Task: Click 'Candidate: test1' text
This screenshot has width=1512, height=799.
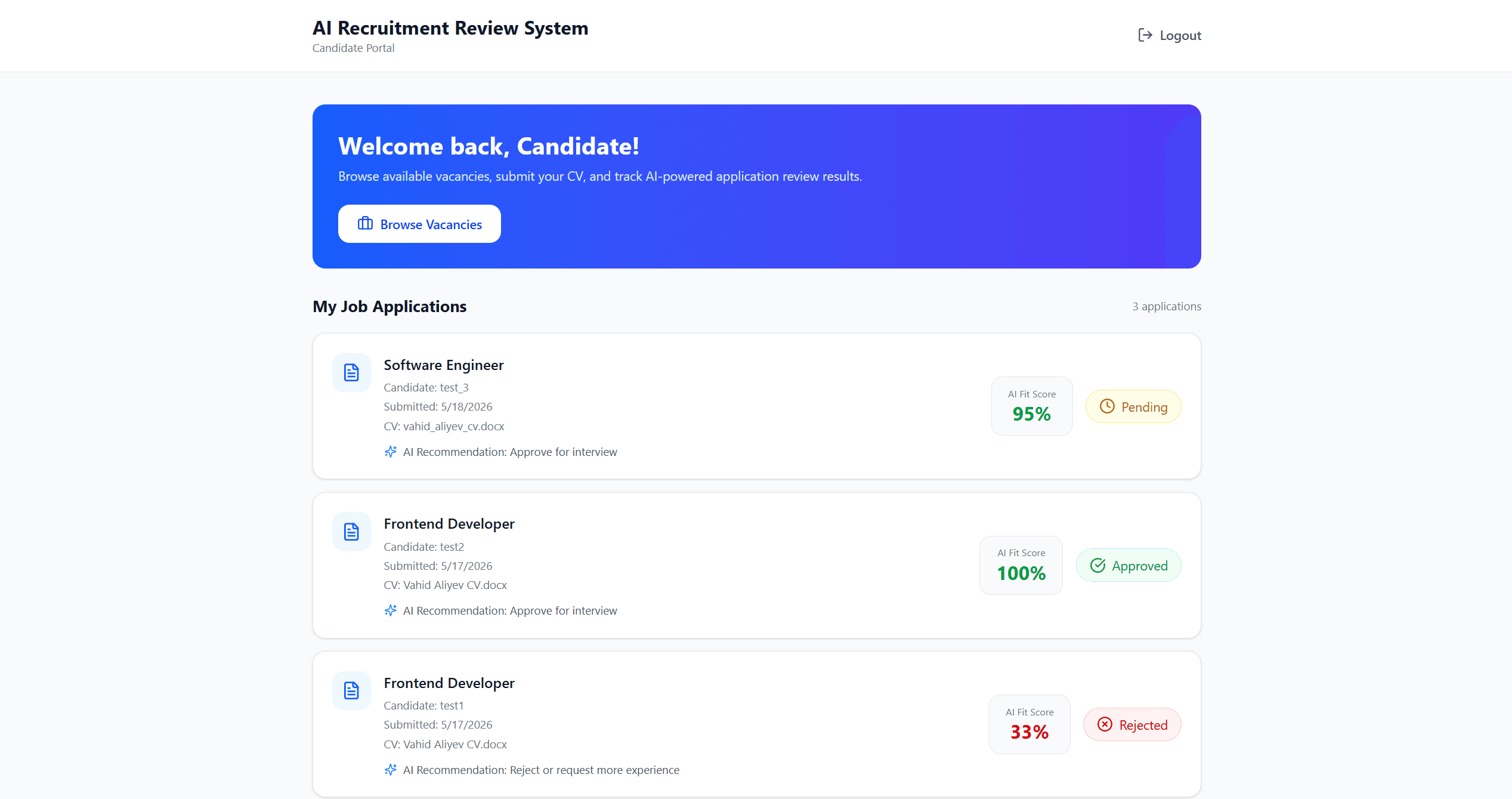Action: [x=423, y=706]
